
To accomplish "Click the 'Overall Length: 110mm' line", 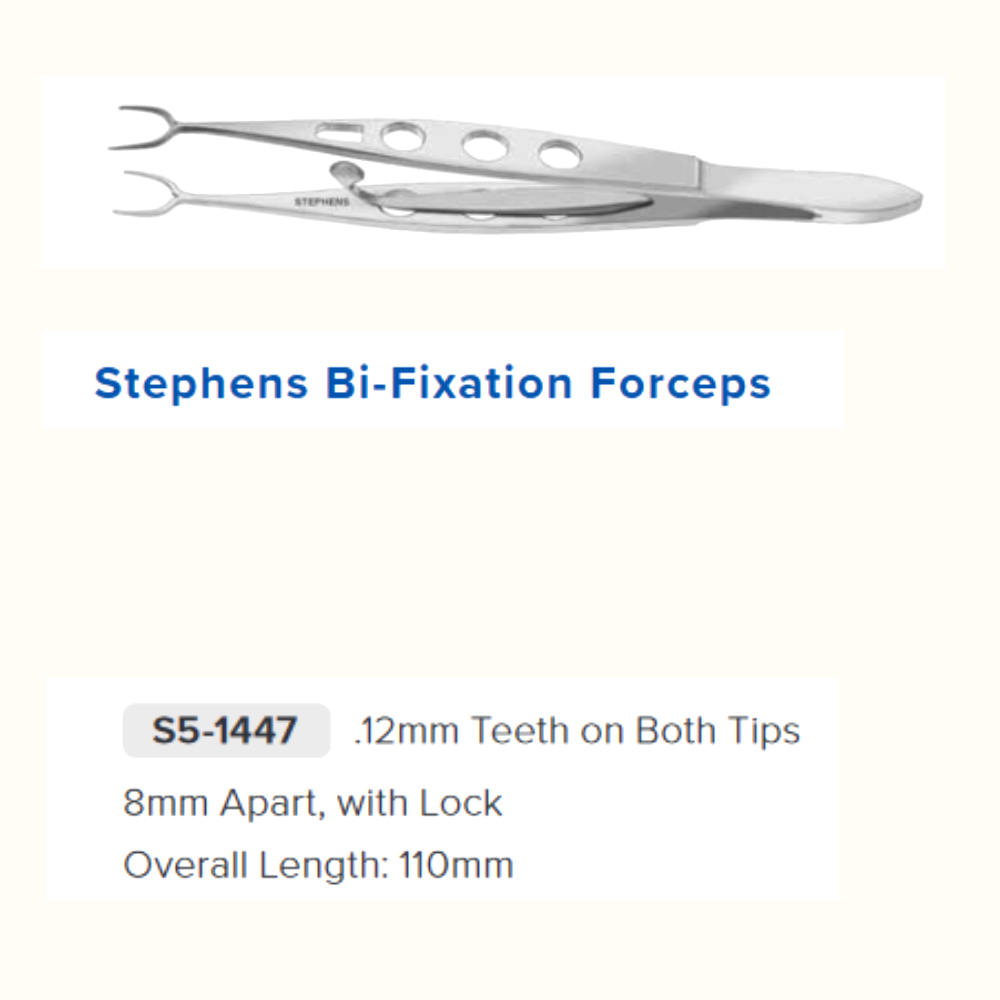I will pyautogui.click(x=318, y=865).
